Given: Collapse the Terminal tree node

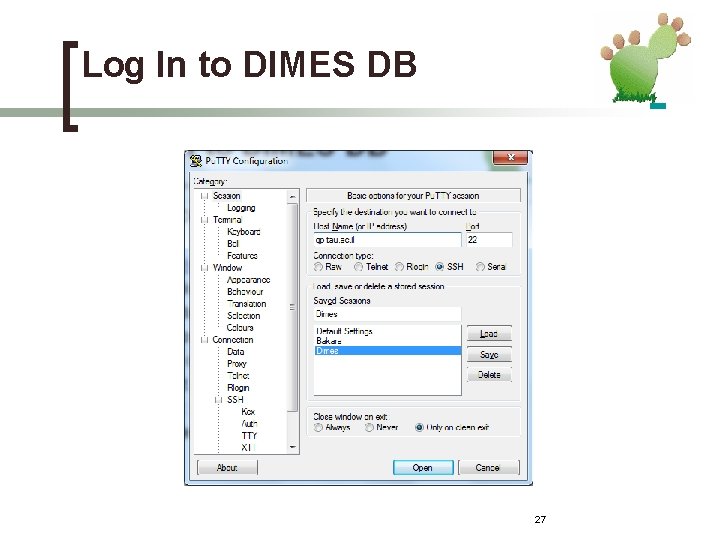Looking at the screenshot, I should (204, 220).
